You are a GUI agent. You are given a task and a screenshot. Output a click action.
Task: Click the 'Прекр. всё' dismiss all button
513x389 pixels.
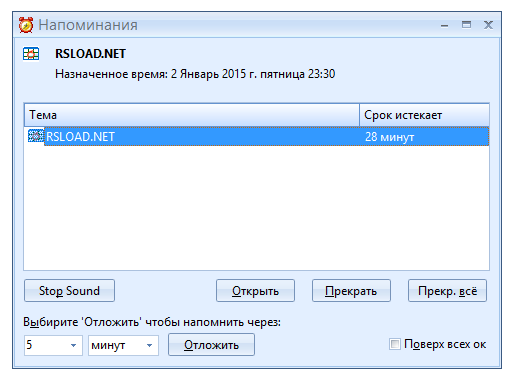(447, 291)
